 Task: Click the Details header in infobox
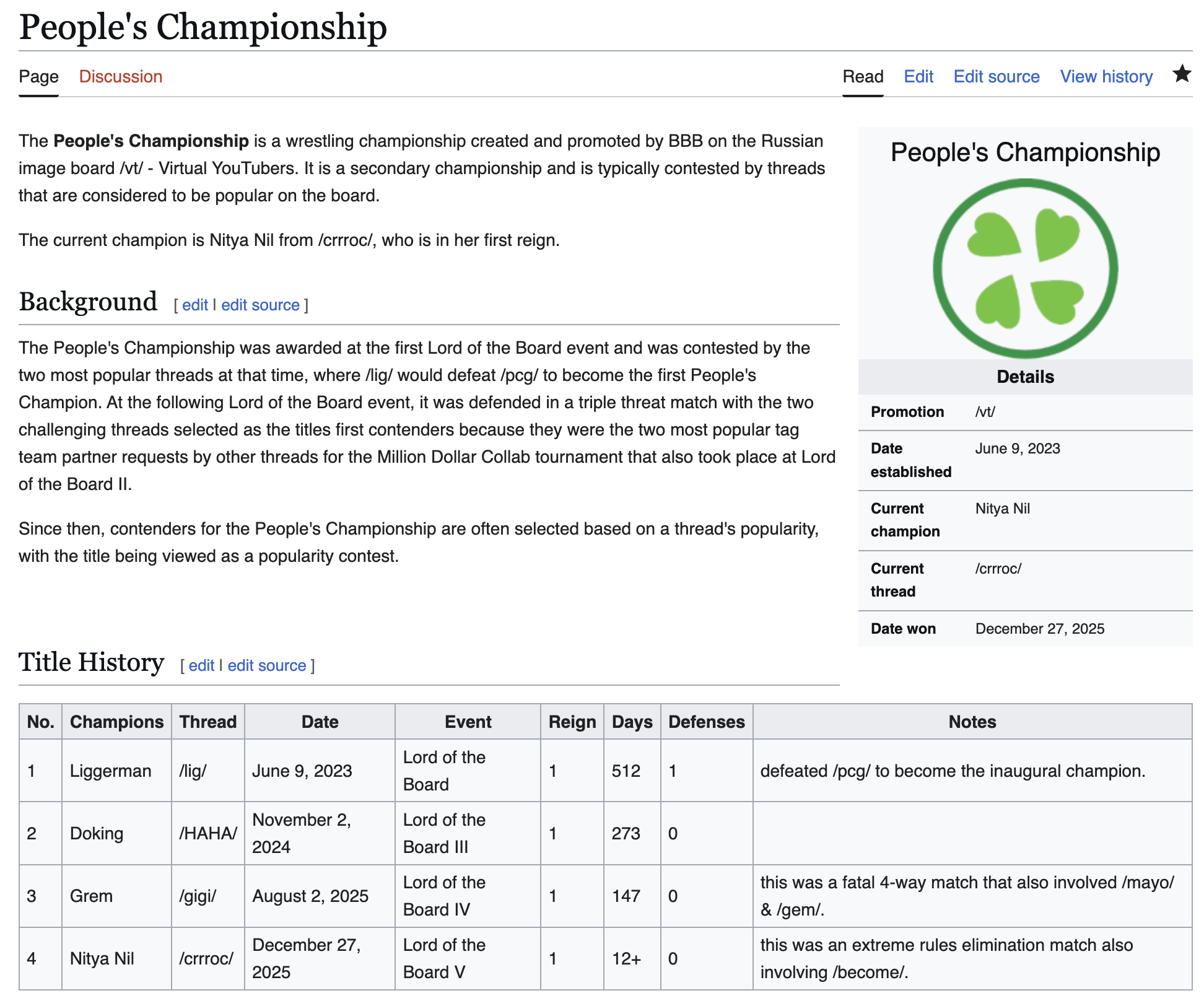[x=1025, y=377]
